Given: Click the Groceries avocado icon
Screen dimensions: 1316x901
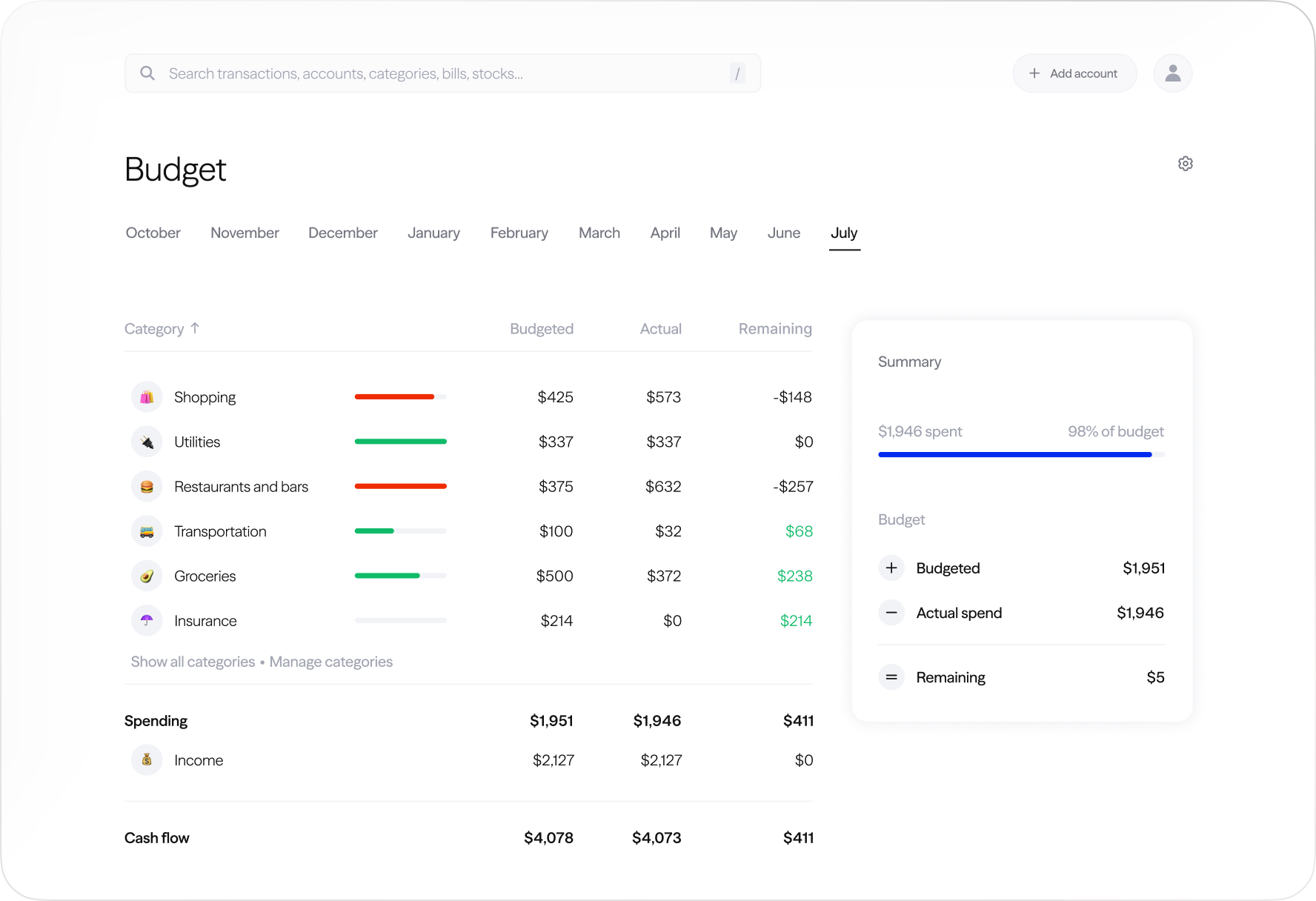Looking at the screenshot, I should tap(147, 576).
